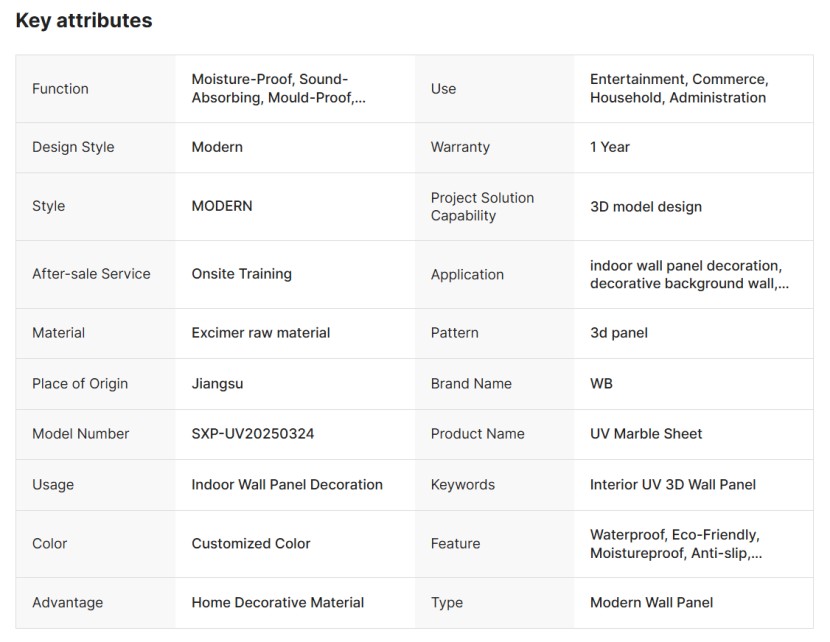This screenshot has width=830, height=642.
Task: Select the 3D model design value
Action: coord(645,207)
